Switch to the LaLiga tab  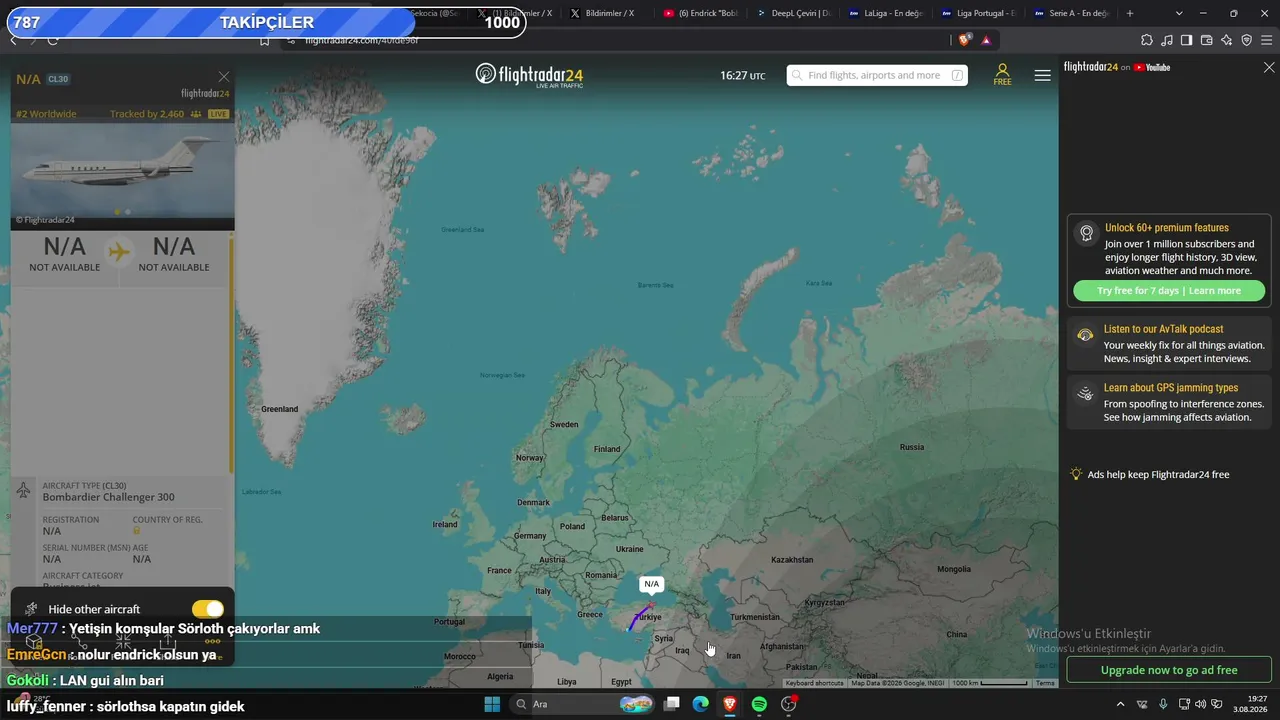pyautogui.click(x=886, y=13)
